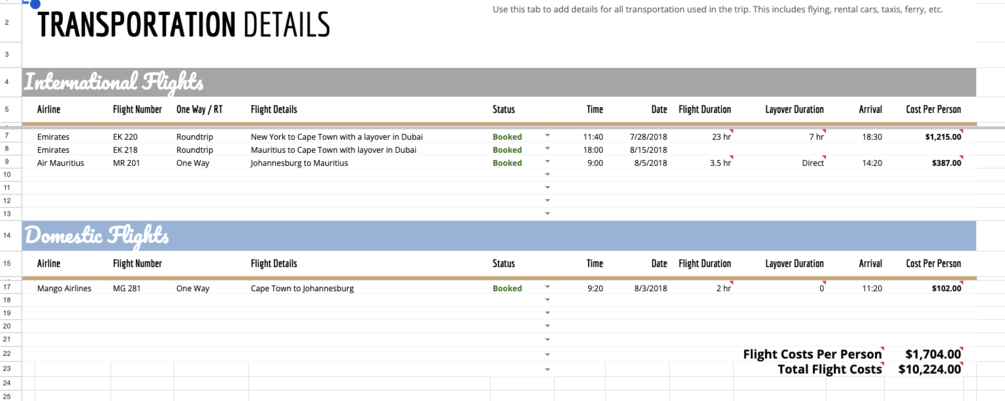
Task: Open status dropdown for Emirates EK 218
Action: click(x=547, y=149)
